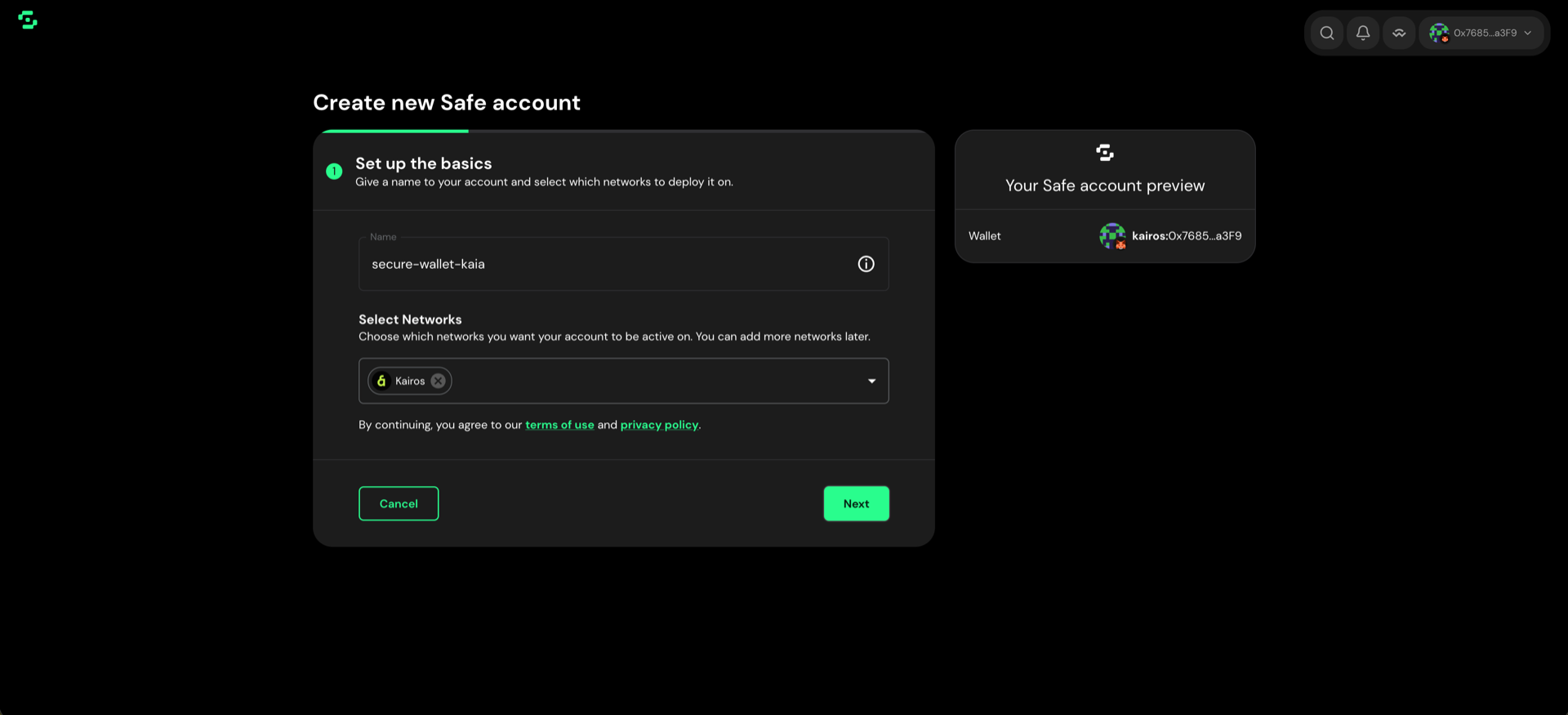Screen dimensions: 1568x715
Task: Open the privacy policy link
Action: [x=659, y=425]
